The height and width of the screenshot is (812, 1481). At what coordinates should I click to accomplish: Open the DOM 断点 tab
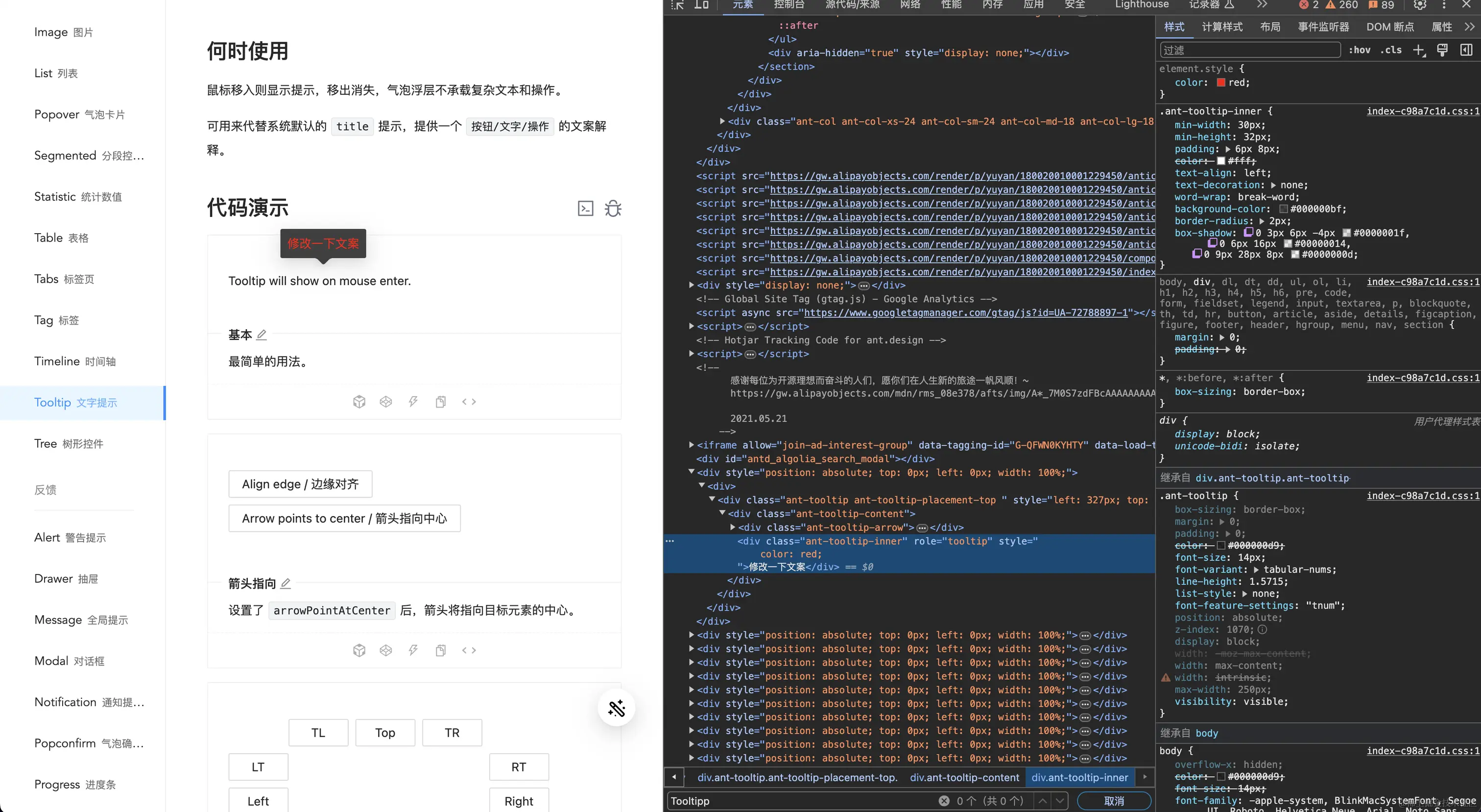(1389, 27)
